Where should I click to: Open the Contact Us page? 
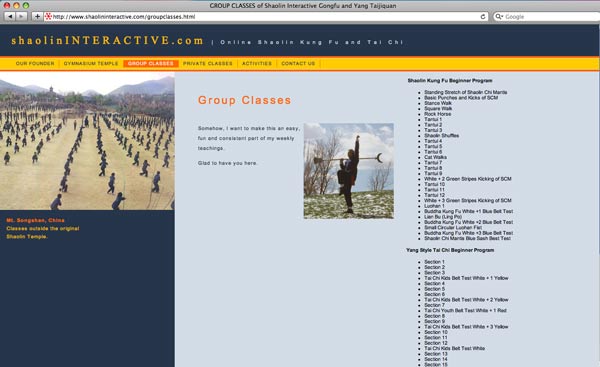click(298, 64)
